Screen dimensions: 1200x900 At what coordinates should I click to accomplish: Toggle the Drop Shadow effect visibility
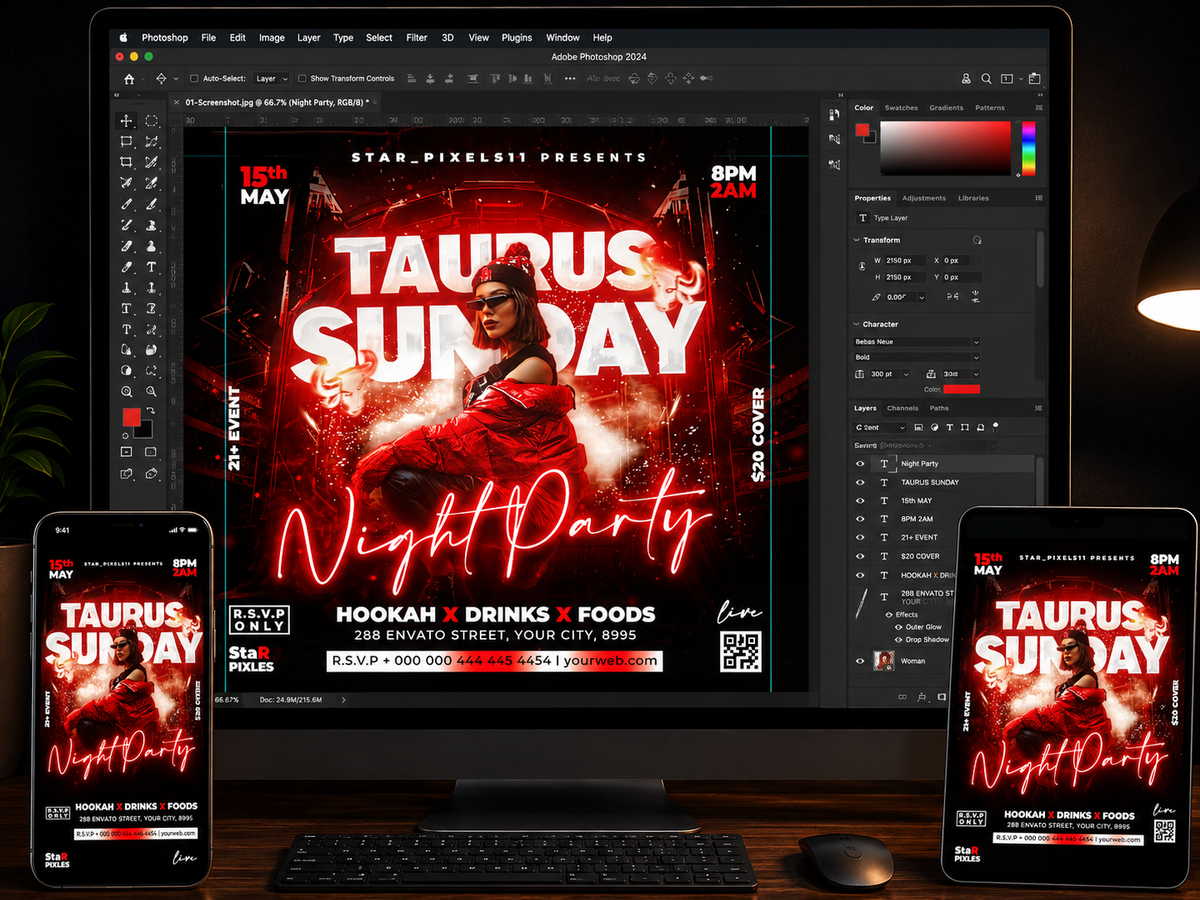pos(898,639)
